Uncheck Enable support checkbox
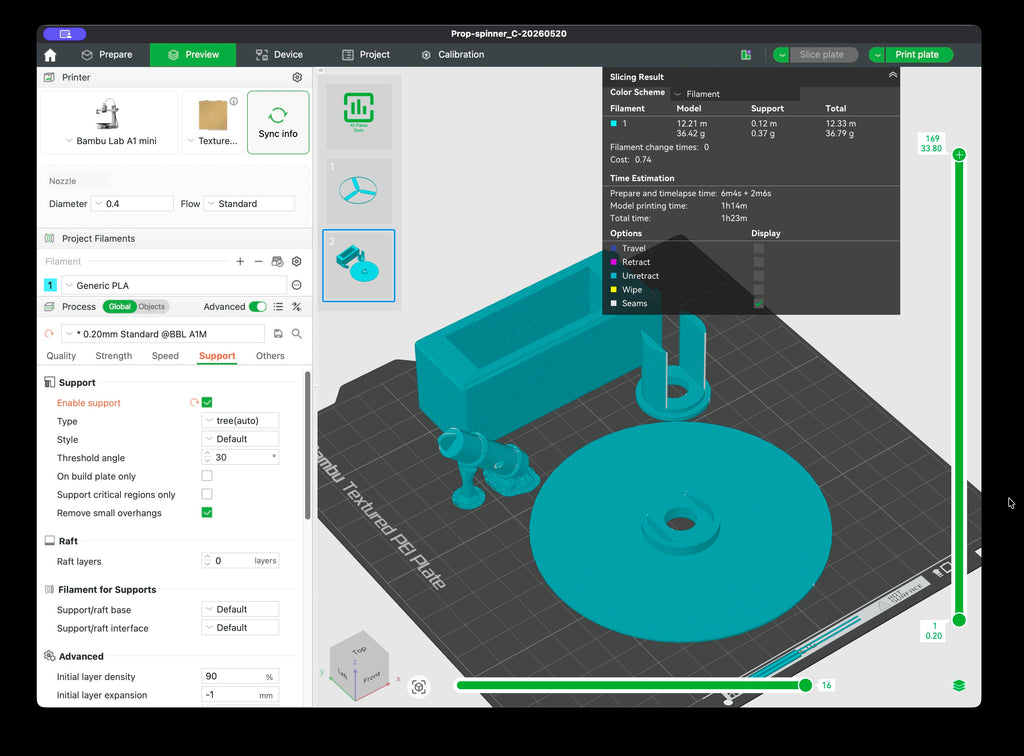 coord(207,402)
